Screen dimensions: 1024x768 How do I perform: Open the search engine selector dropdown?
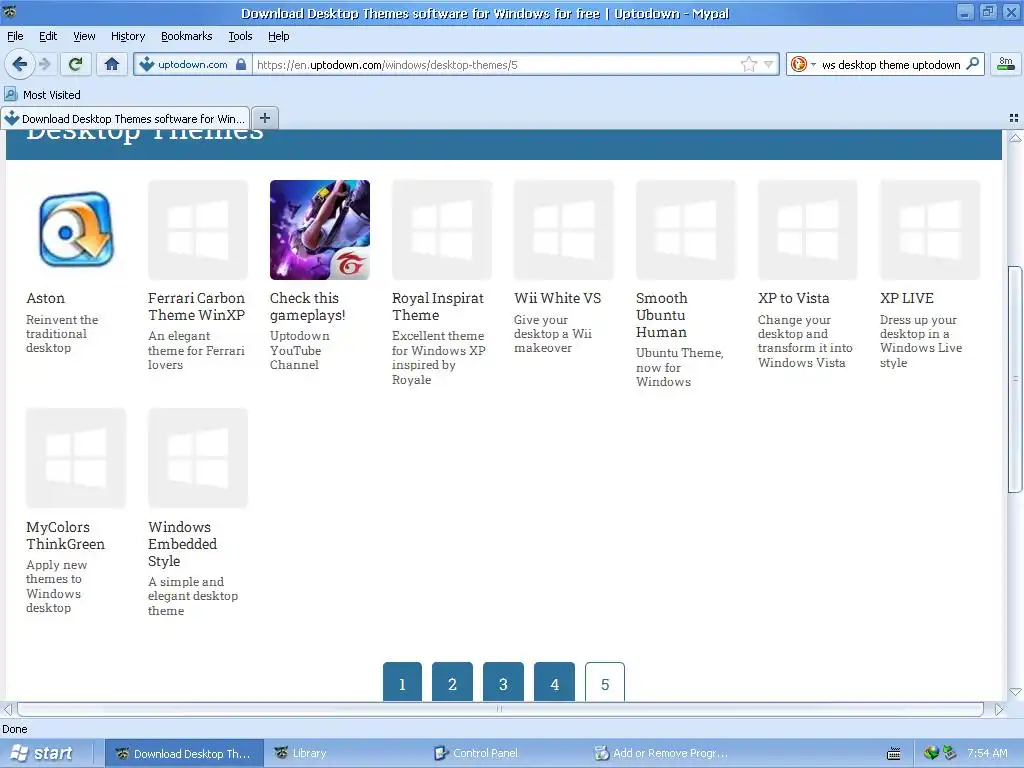pos(803,64)
